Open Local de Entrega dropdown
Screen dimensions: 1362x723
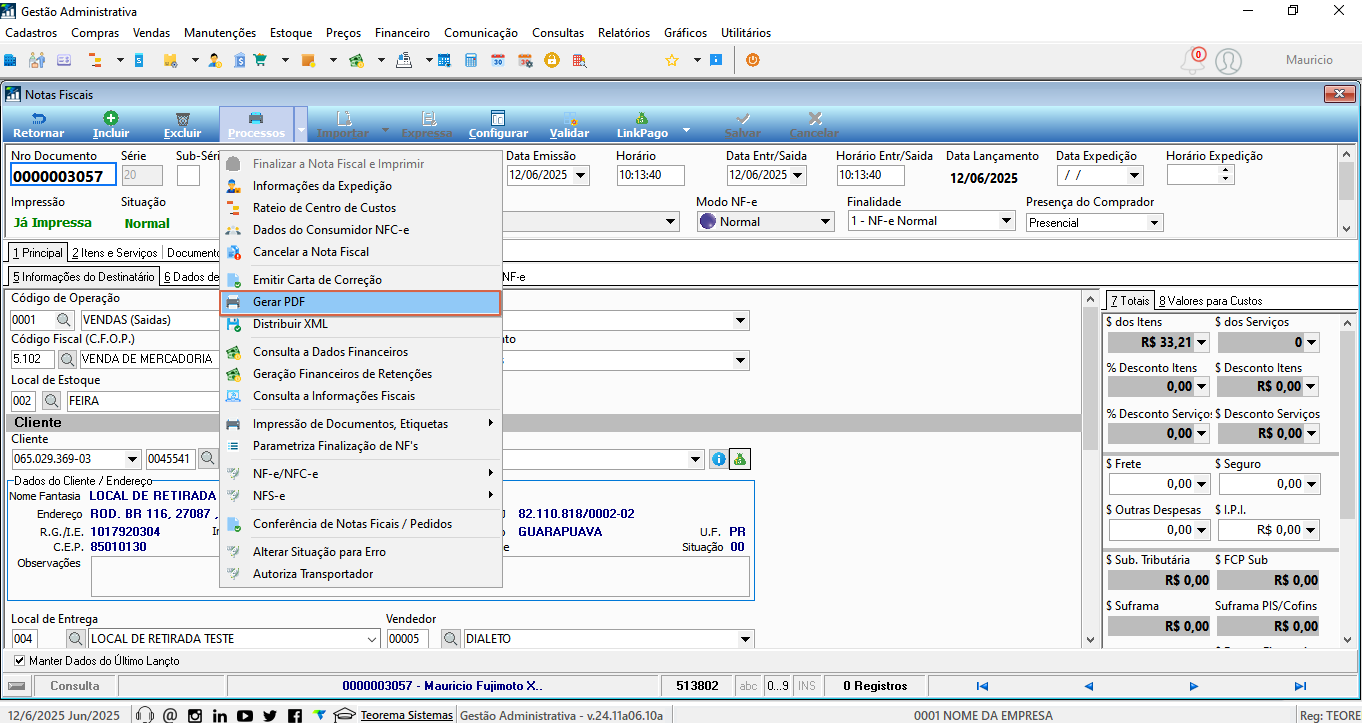(x=372, y=638)
